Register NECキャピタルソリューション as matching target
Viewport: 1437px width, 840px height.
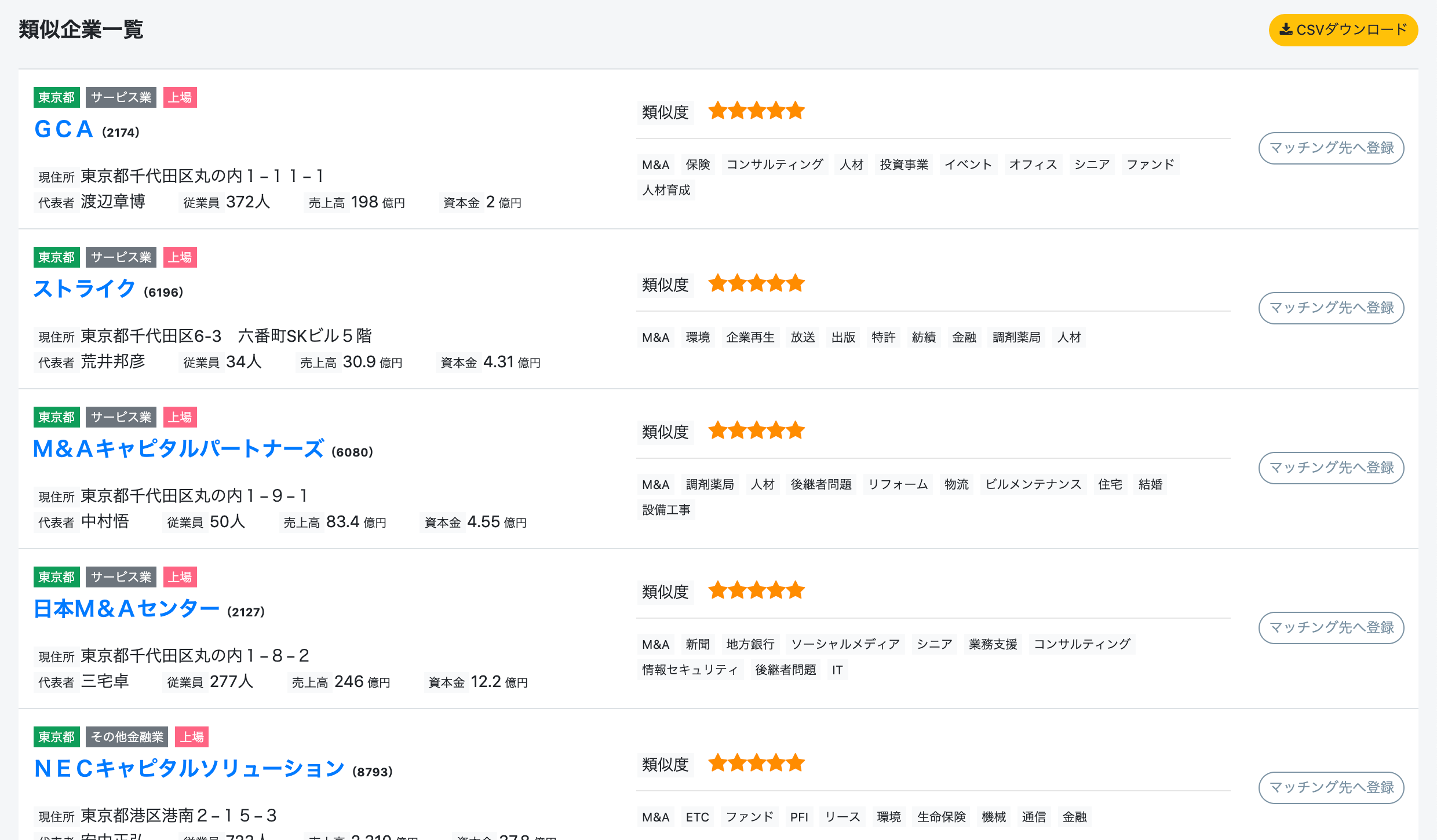1331,788
